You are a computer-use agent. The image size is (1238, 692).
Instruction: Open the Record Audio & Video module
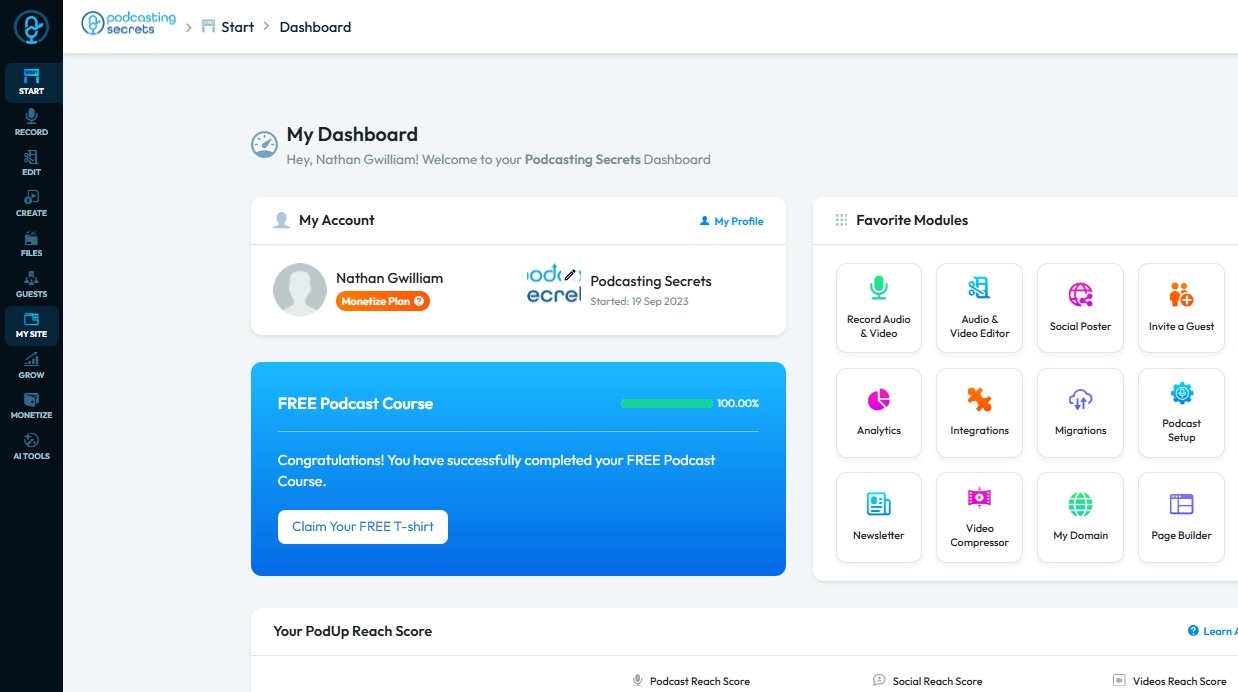(x=878, y=307)
